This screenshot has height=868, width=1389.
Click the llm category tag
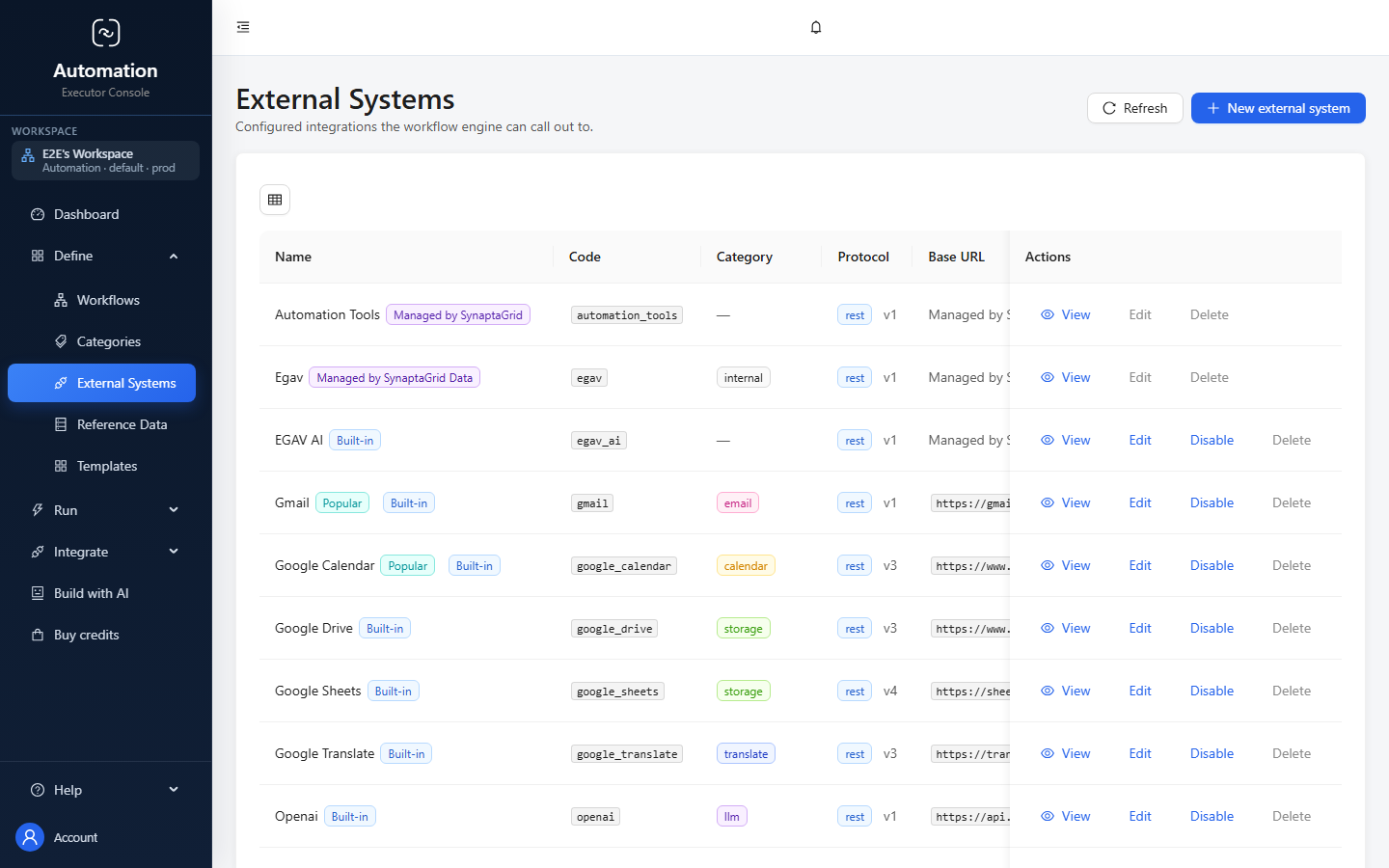[732, 817]
